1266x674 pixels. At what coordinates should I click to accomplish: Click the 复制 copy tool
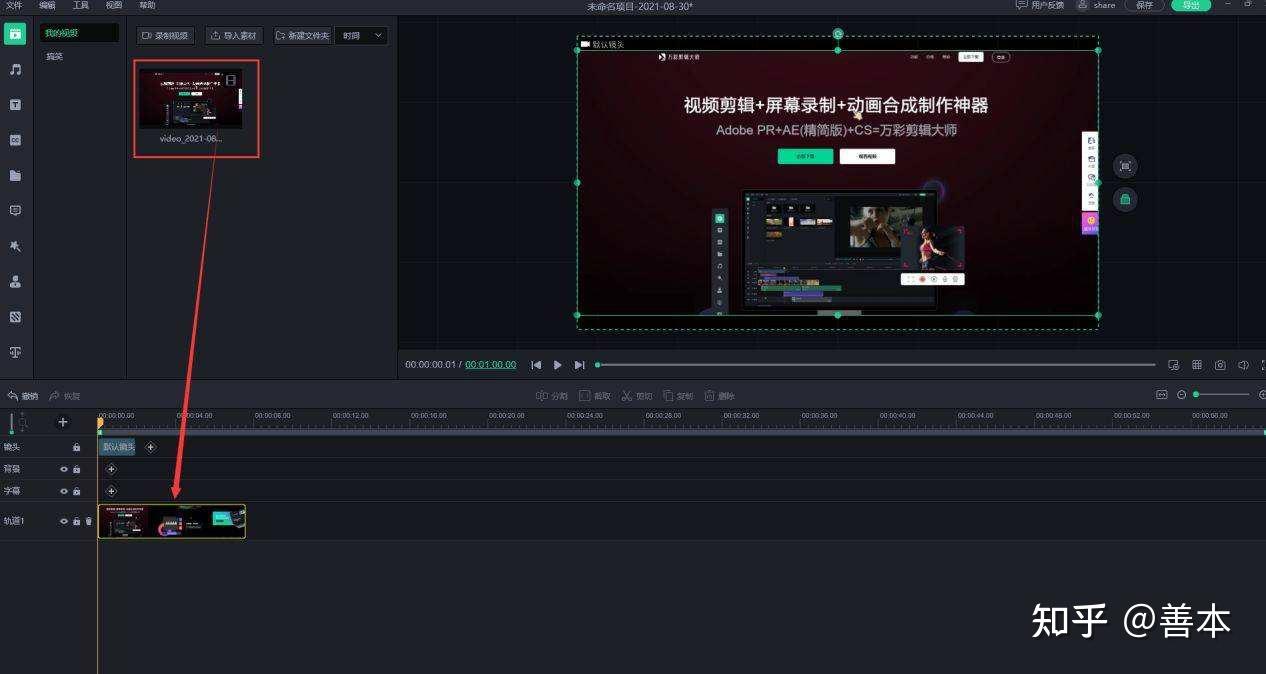point(678,396)
